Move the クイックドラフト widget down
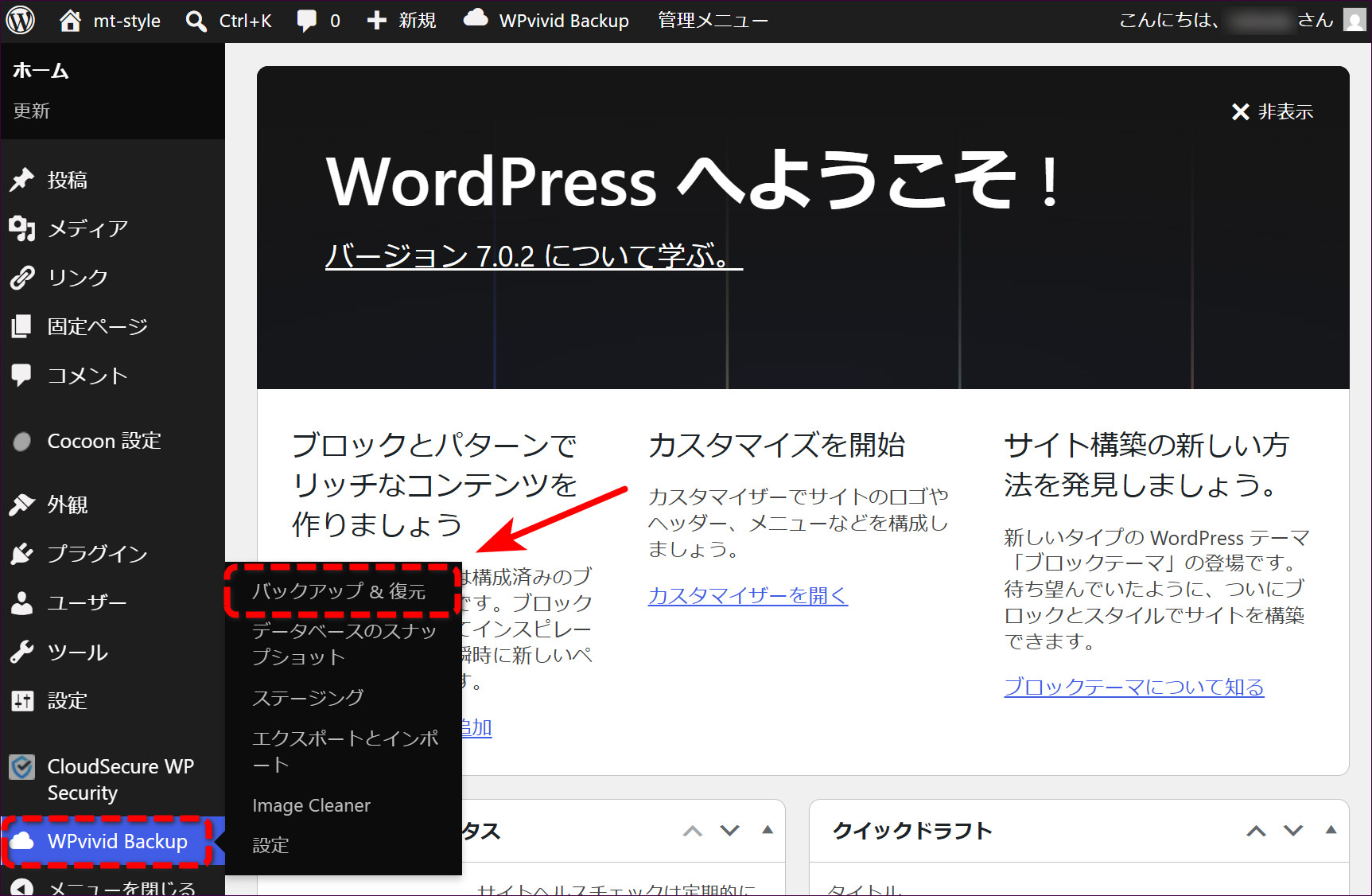 pyautogui.click(x=1294, y=831)
